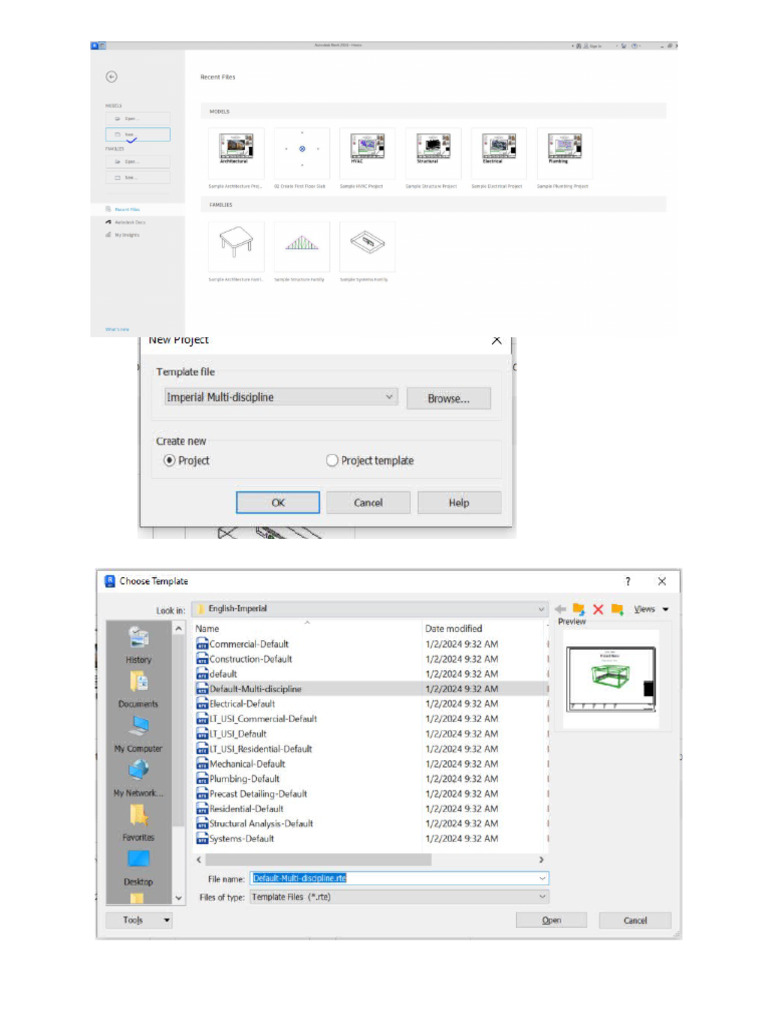This screenshot has height=1024, width=768.
Task: Open the Look in English-Imperial dropdown
Action: coord(370,609)
